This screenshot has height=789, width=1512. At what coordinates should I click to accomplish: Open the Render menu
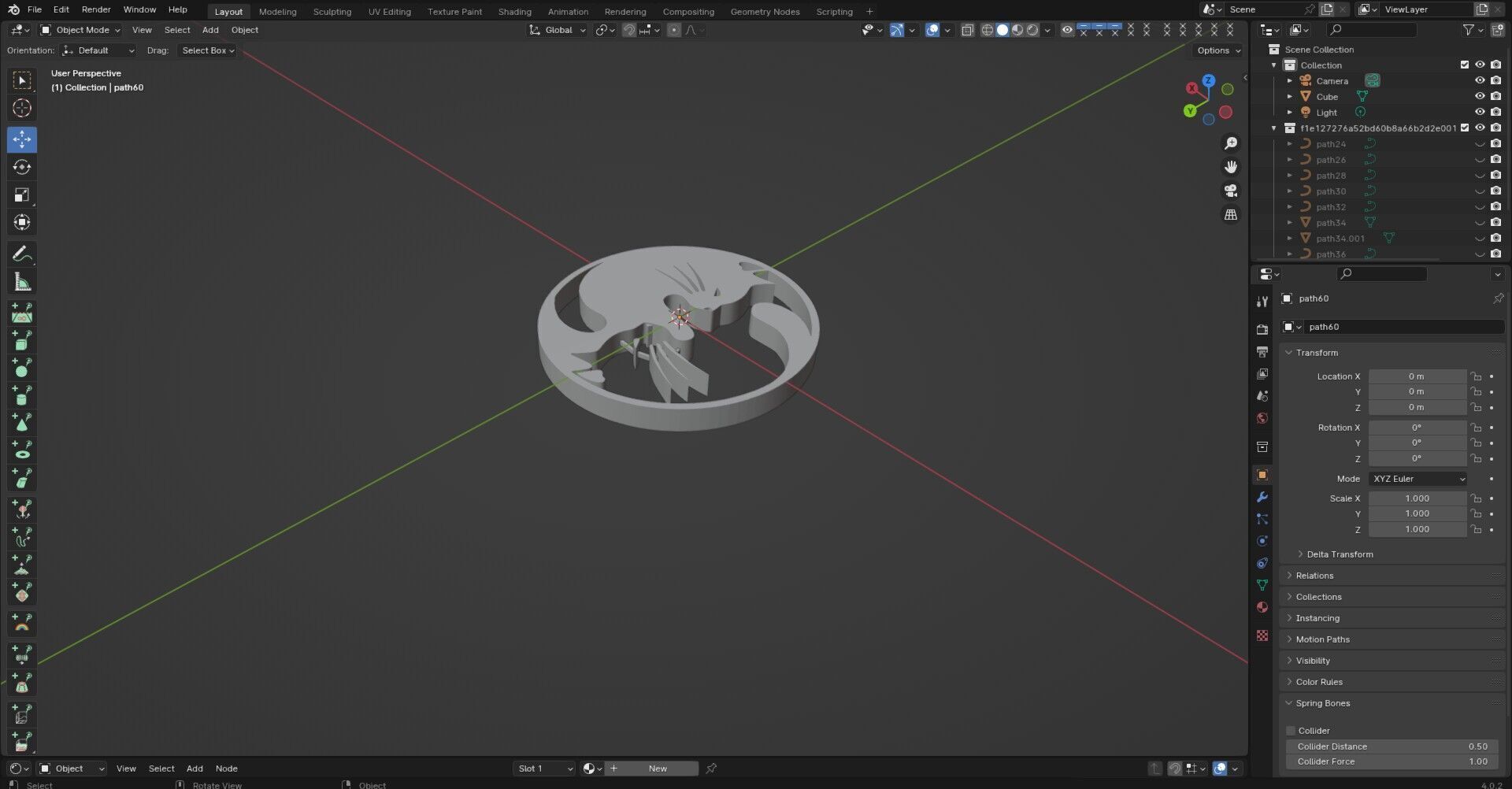pos(96,9)
